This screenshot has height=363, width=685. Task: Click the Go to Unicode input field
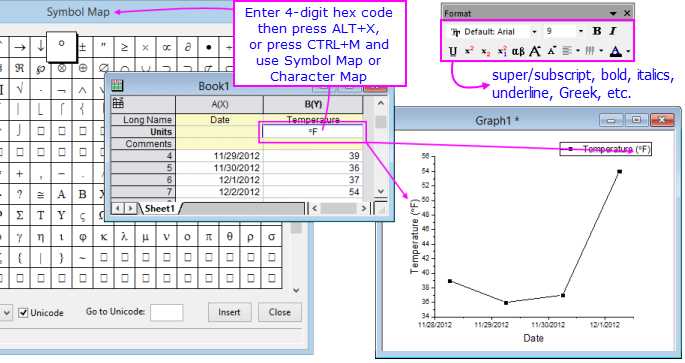[166, 313]
